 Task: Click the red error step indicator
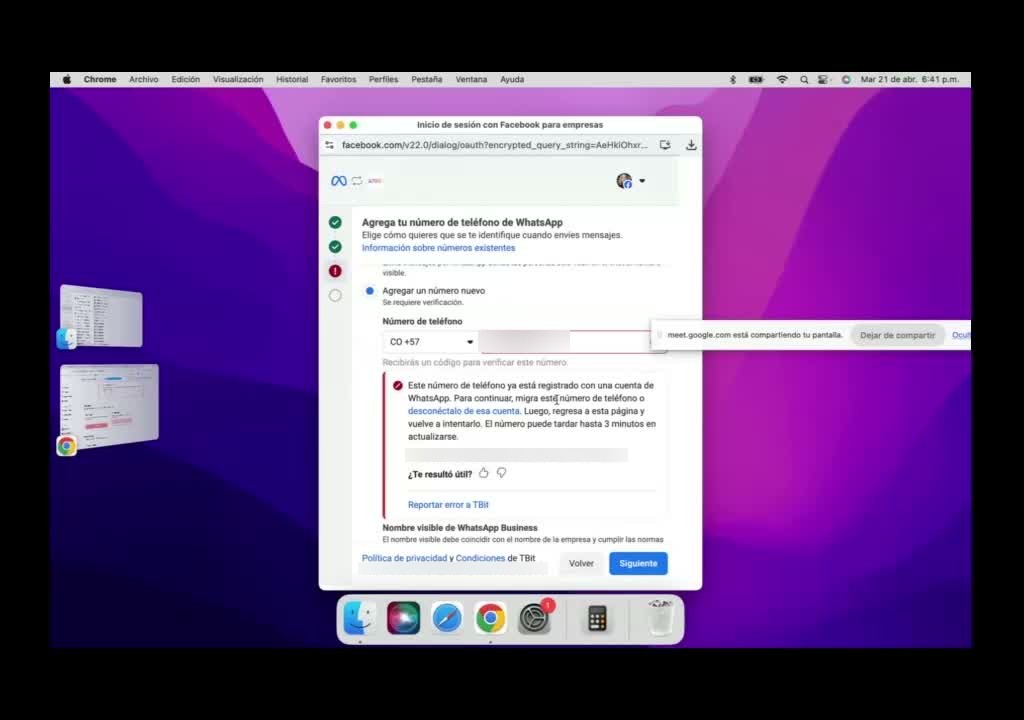click(335, 271)
